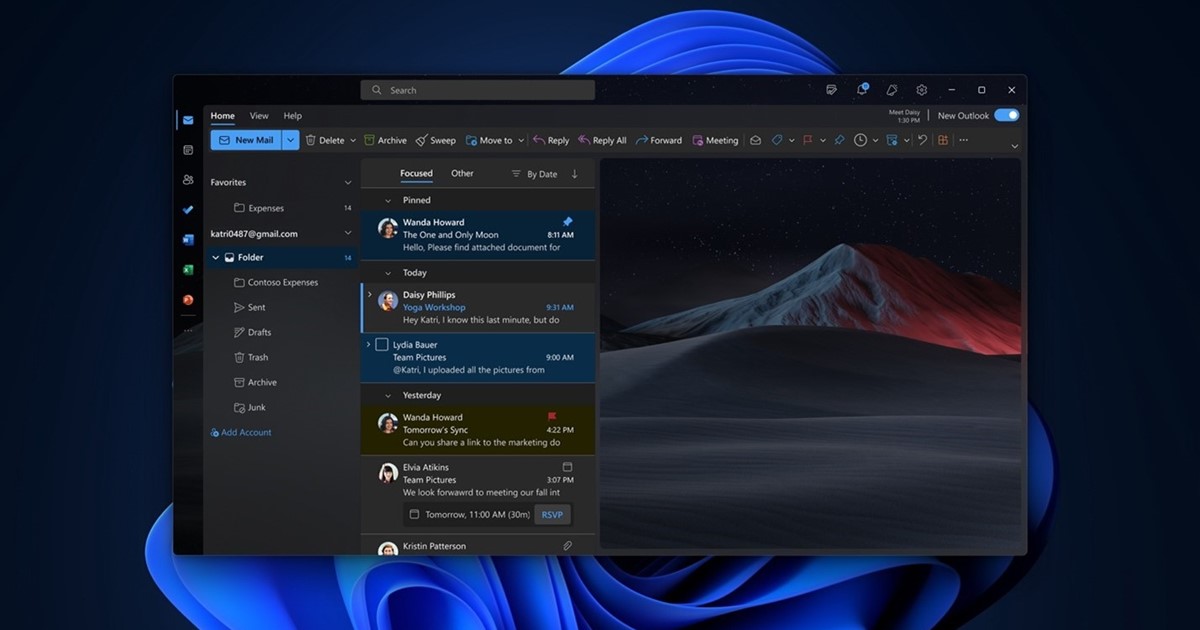Forward the selected email
The width and height of the screenshot is (1200, 630).
[x=659, y=140]
